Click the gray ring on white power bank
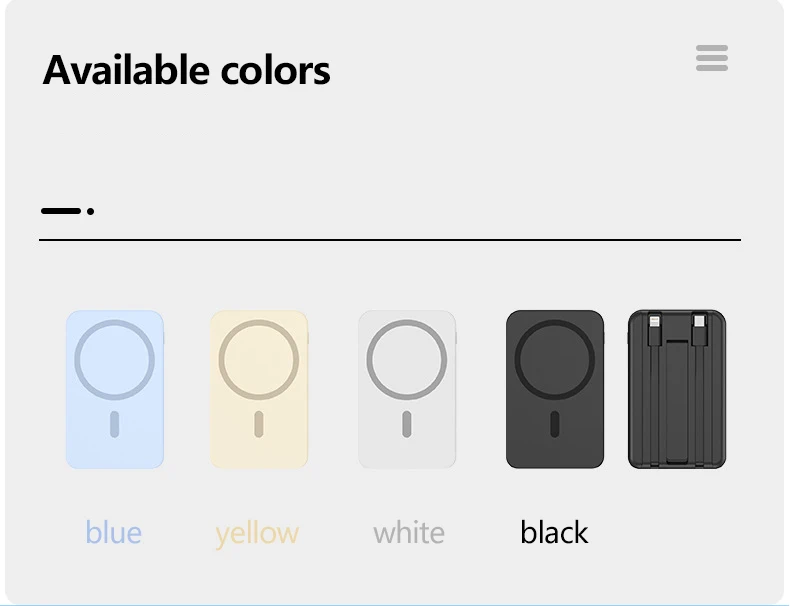Viewport: 790px width, 606px height. coord(407,360)
